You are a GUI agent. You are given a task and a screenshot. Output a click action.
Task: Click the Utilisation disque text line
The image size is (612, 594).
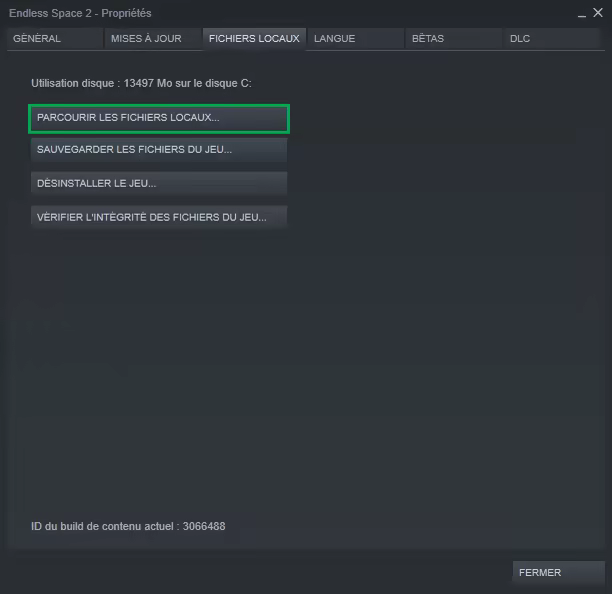click(141, 83)
